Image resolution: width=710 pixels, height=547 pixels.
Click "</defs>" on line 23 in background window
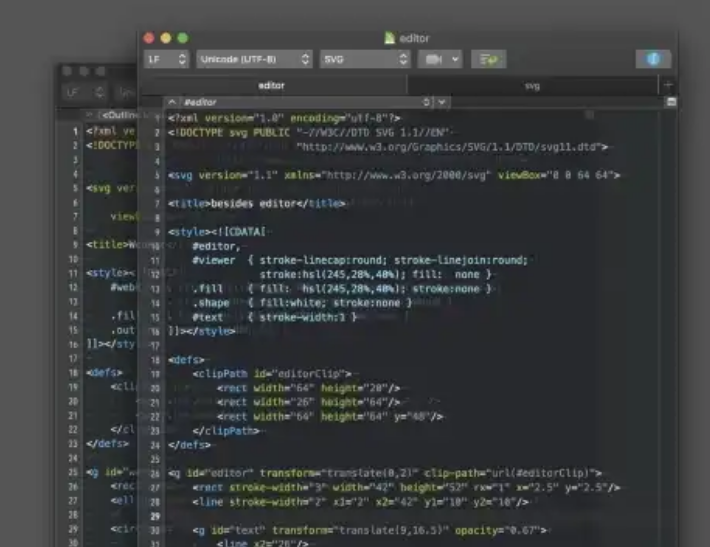click(107, 444)
